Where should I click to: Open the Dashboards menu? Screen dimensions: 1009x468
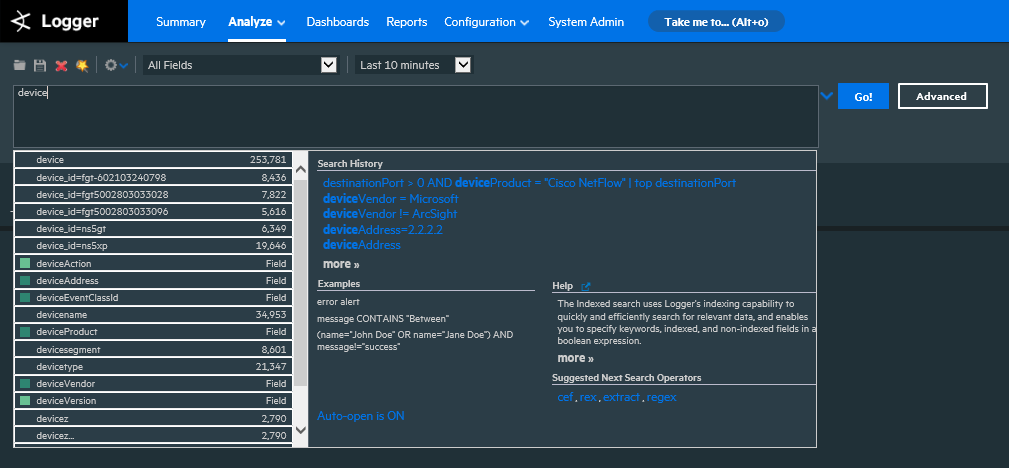tap(337, 22)
